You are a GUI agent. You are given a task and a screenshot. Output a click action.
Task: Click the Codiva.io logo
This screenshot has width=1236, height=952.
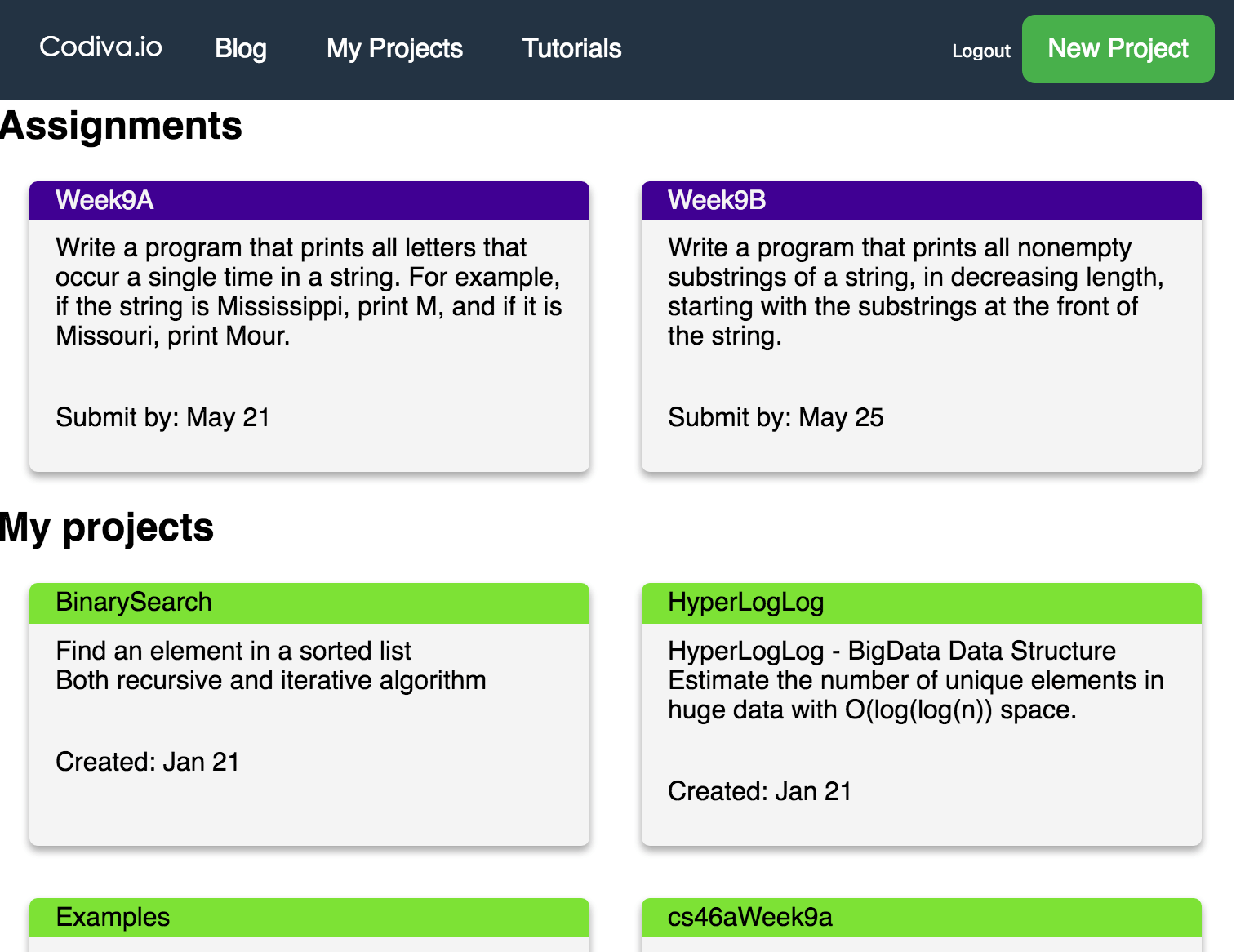(x=100, y=47)
